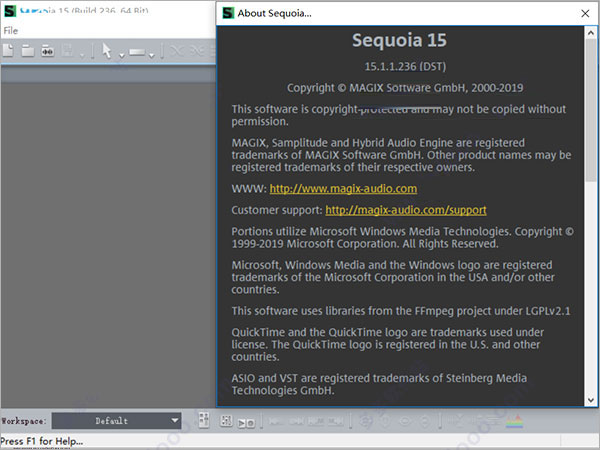
Task: Click the About dialog scrollbar thumb
Action: pyautogui.click(x=591, y=110)
